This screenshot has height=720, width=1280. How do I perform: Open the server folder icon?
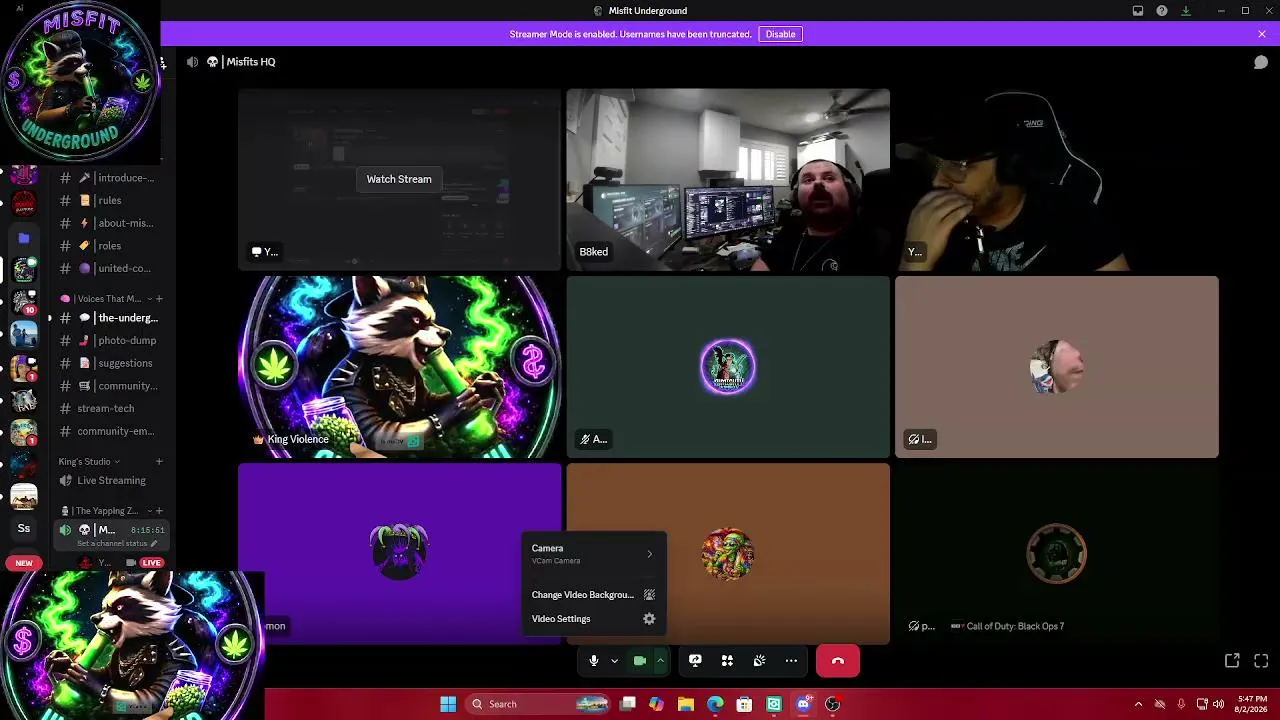[24, 238]
